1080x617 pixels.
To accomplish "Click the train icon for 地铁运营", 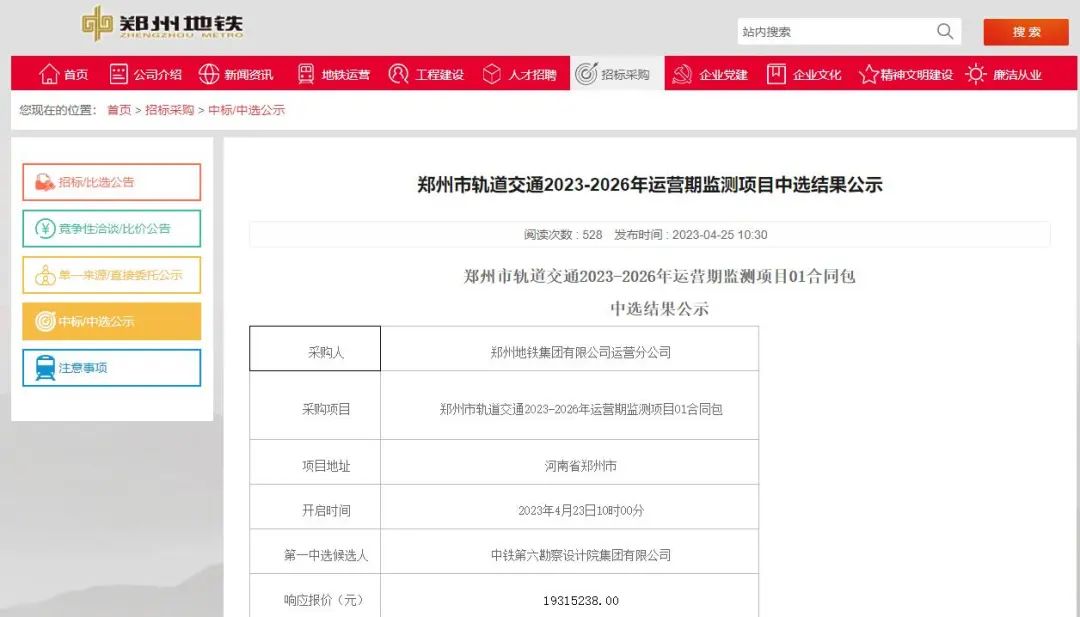I will pyautogui.click(x=306, y=74).
